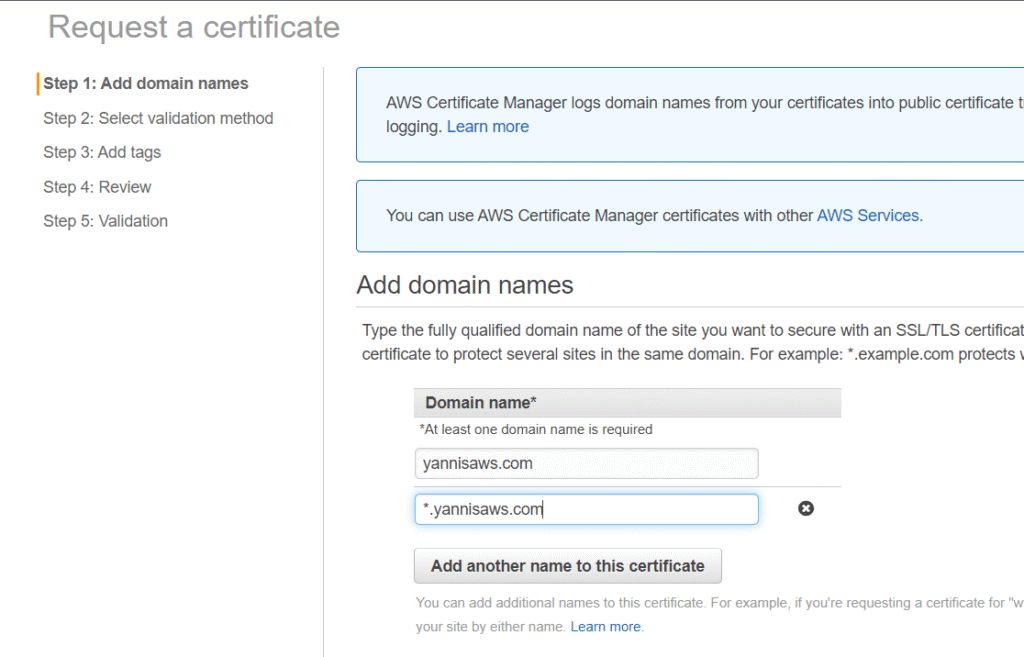Click the fully qualified domain name description text
1024x657 pixels.
tap(690, 342)
